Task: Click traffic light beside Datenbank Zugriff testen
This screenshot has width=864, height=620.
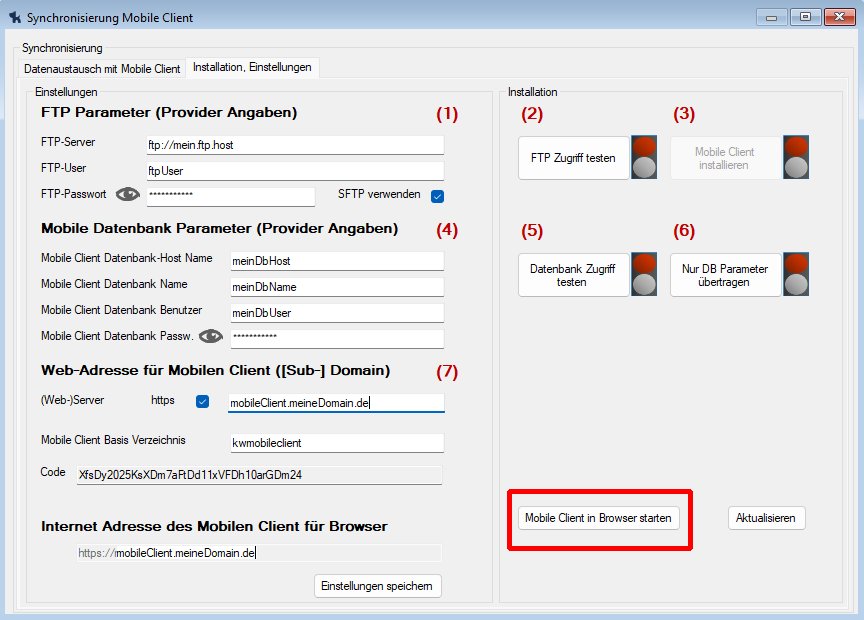Action: 645,274
